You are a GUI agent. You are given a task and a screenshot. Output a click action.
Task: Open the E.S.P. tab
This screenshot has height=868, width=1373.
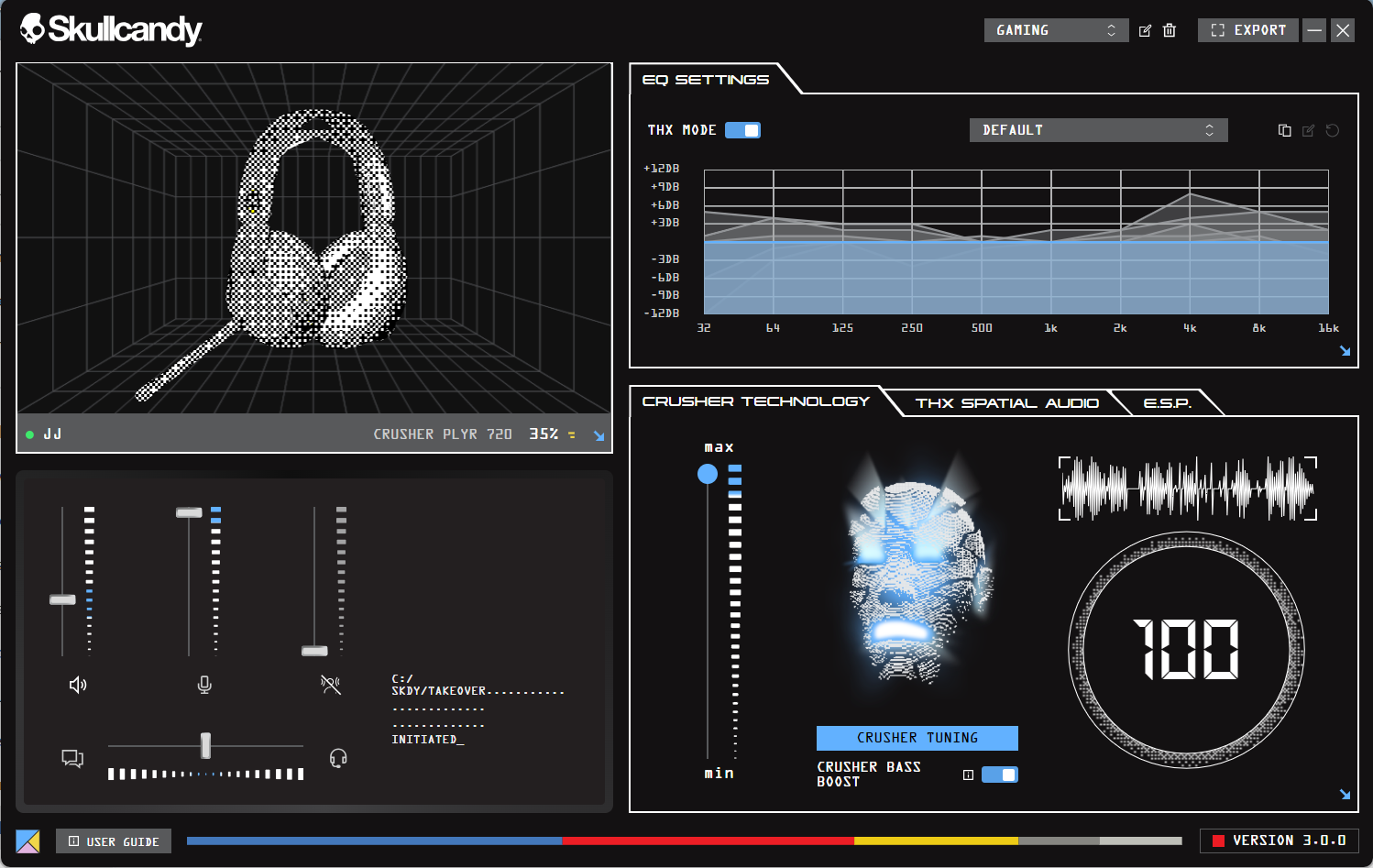[1167, 402]
